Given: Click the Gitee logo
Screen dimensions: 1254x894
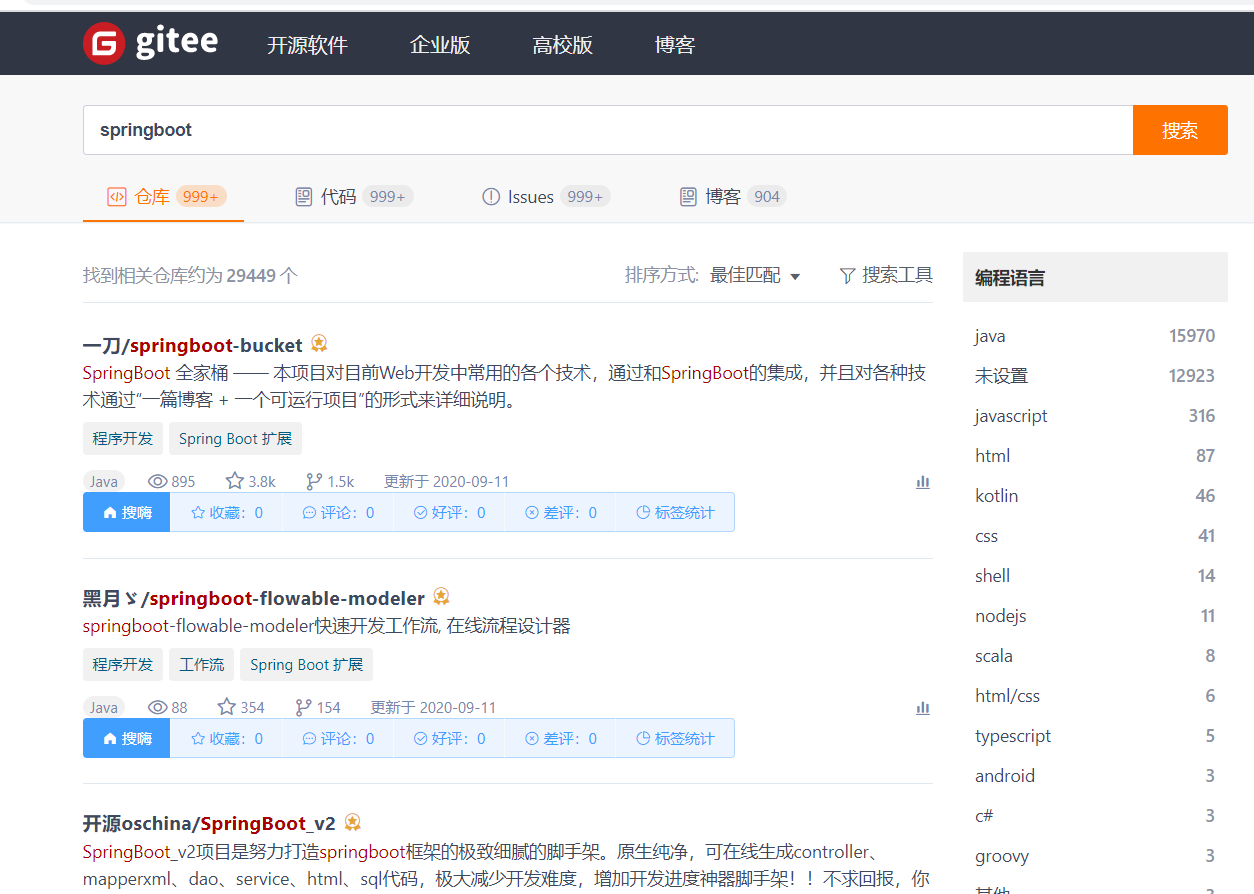Looking at the screenshot, I should tap(151, 43).
